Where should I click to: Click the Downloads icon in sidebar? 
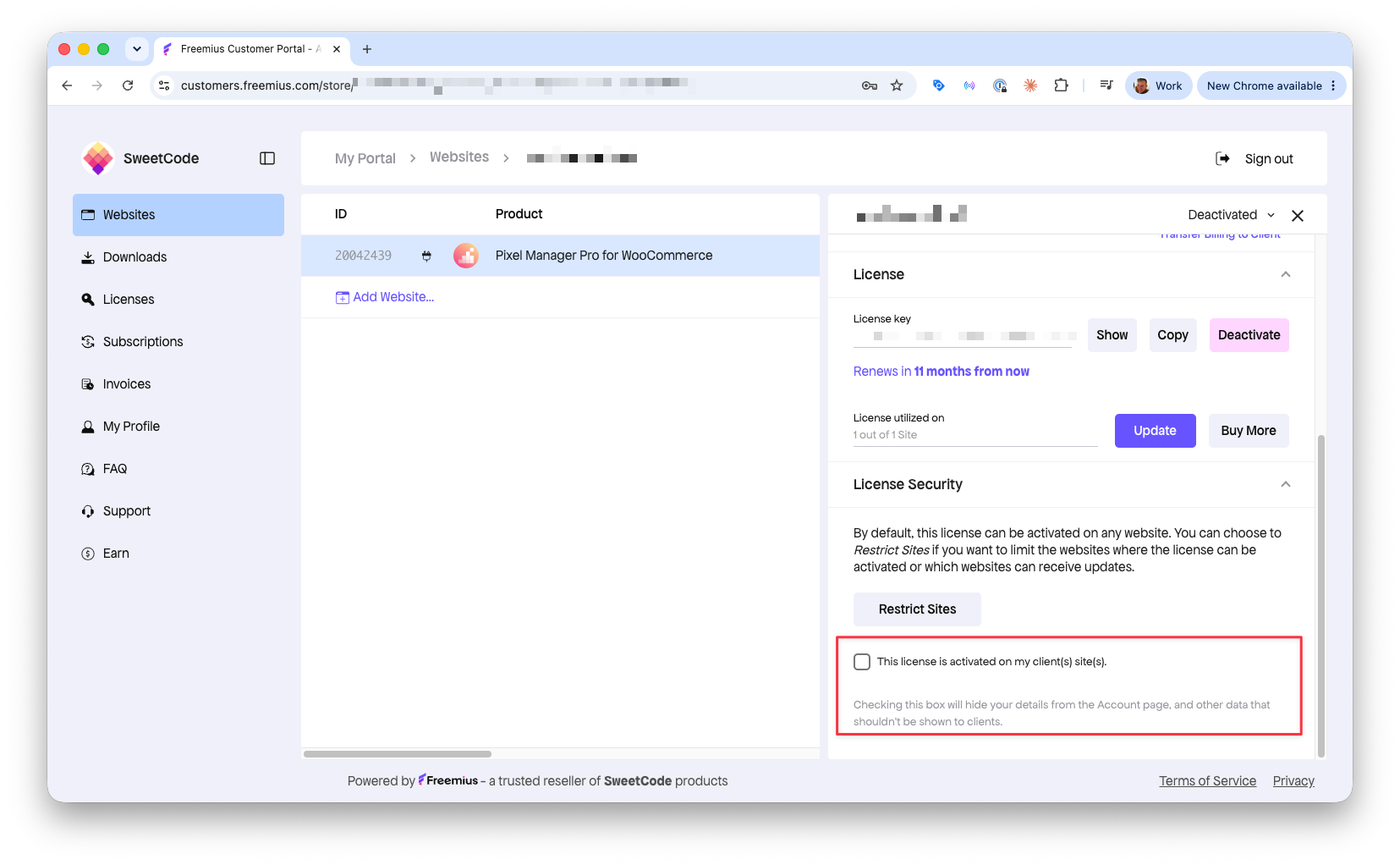pyautogui.click(x=88, y=257)
